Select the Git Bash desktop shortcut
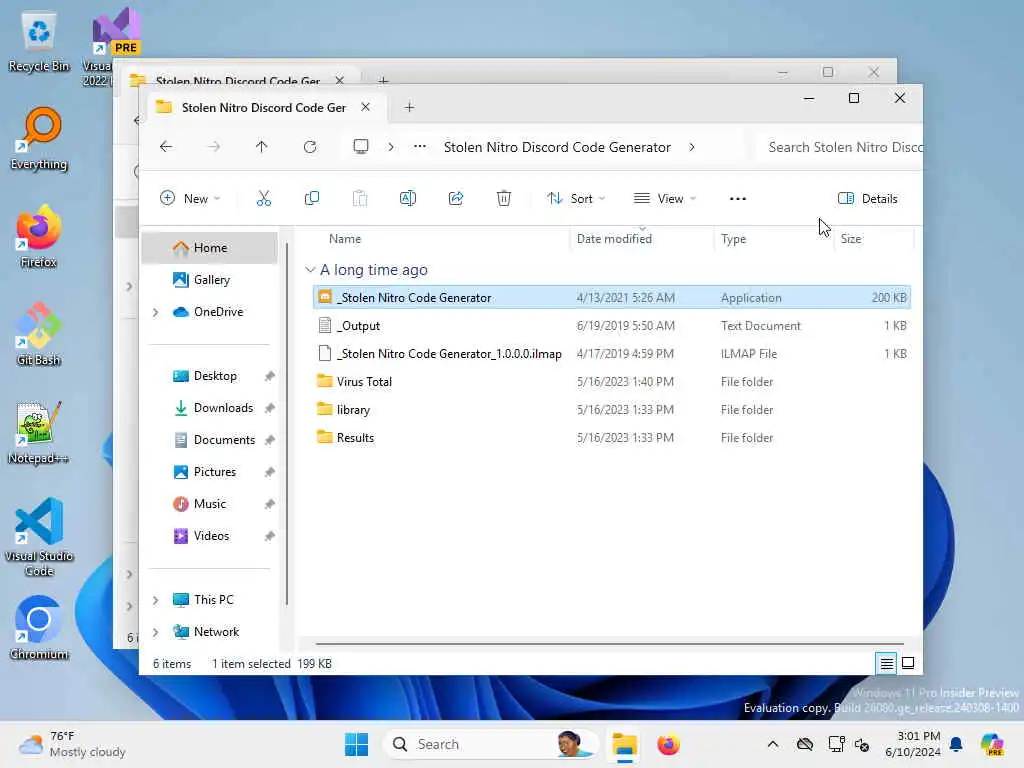The image size is (1024, 768). coord(39,334)
